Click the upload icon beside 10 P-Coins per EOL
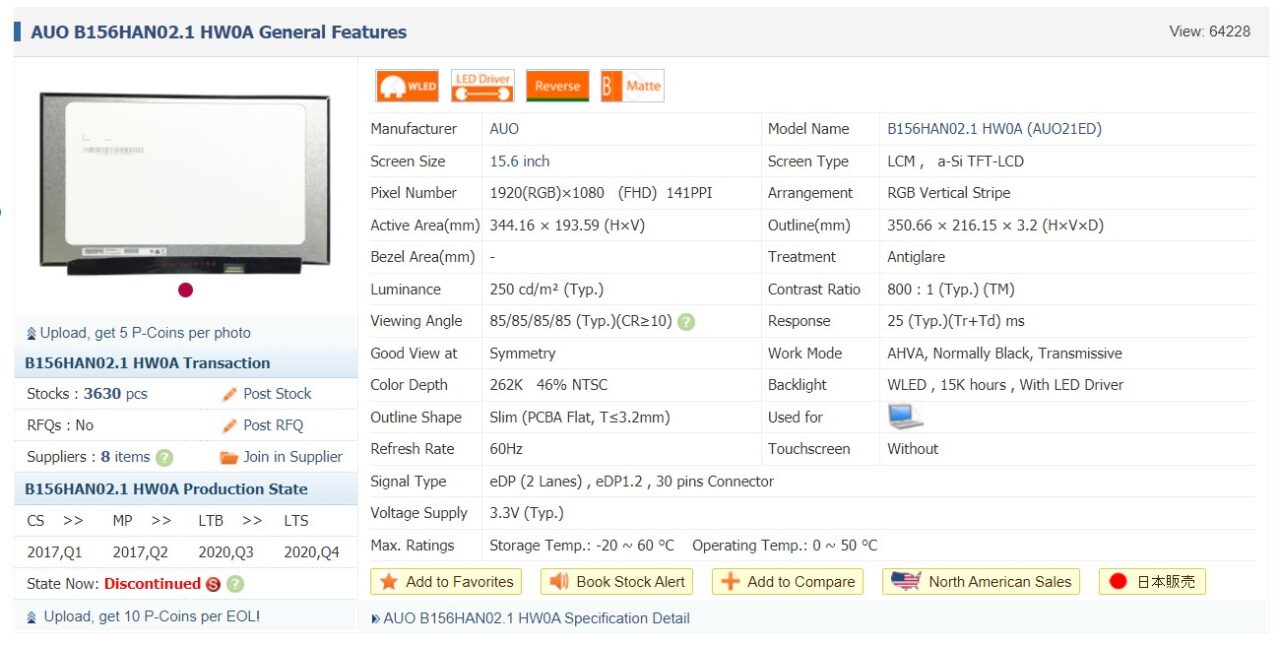Image resolution: width=1280 pixels, height=645 pixels. [x=32, y=617]
